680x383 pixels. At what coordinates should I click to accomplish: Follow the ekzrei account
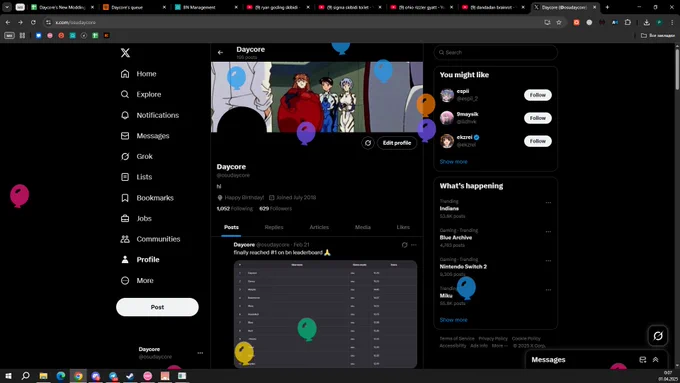538,141
